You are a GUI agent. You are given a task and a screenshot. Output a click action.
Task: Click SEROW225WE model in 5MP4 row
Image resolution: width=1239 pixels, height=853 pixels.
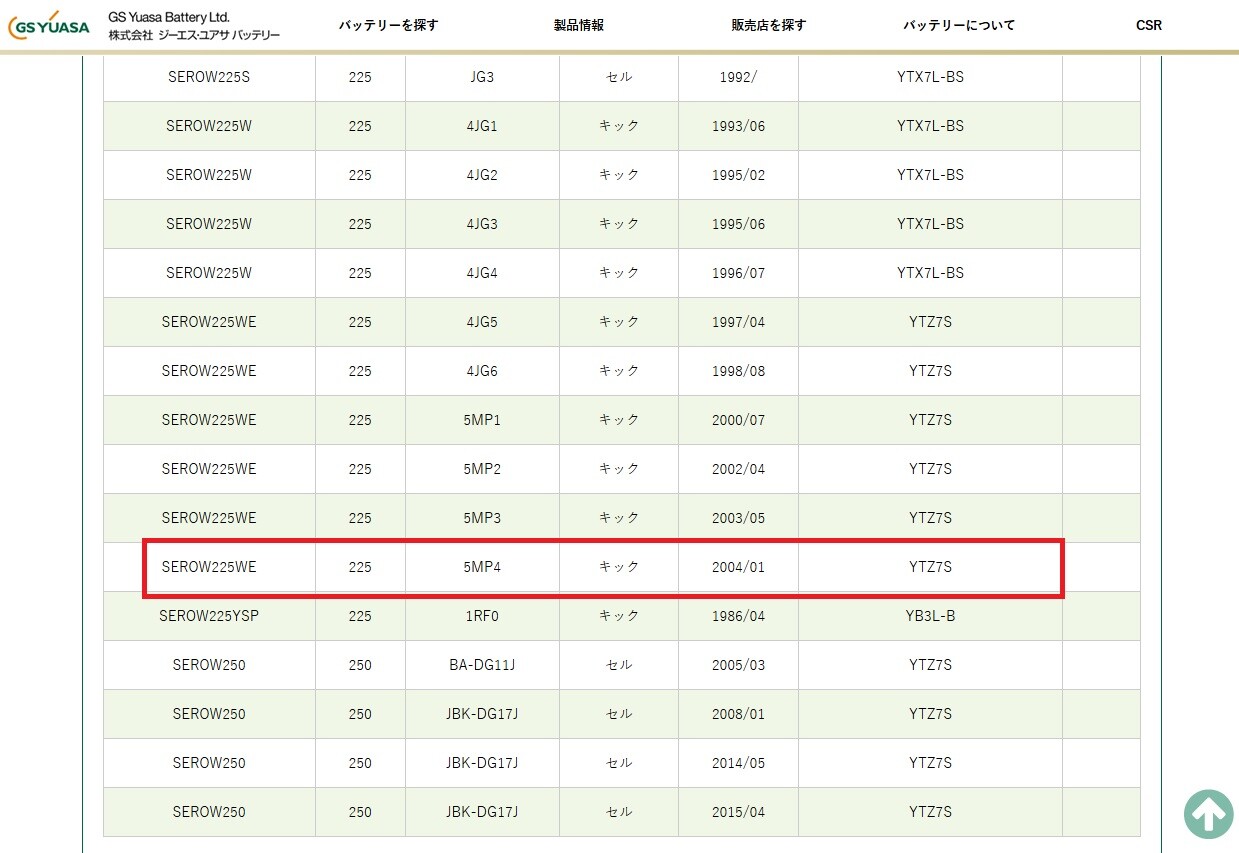[209, 567]
